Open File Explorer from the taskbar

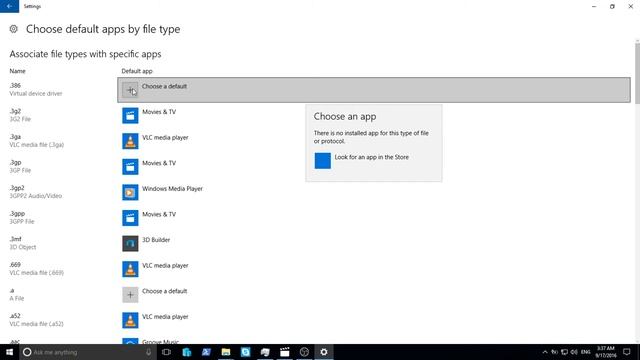(226, 352)
